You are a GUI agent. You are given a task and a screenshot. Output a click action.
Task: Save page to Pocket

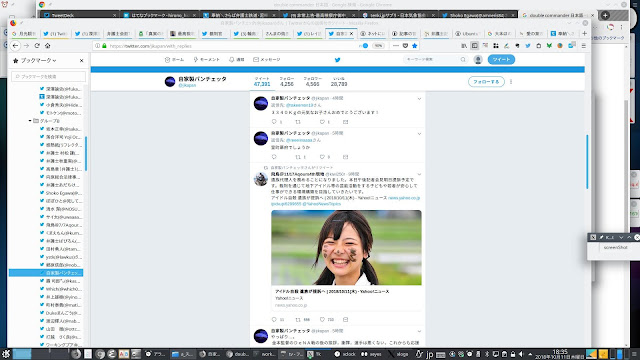[405, 46]
